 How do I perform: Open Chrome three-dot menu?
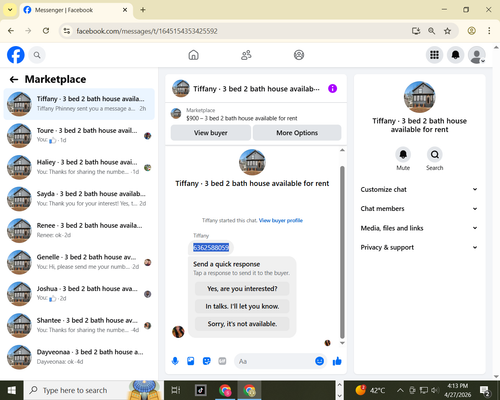coord(489,31)
